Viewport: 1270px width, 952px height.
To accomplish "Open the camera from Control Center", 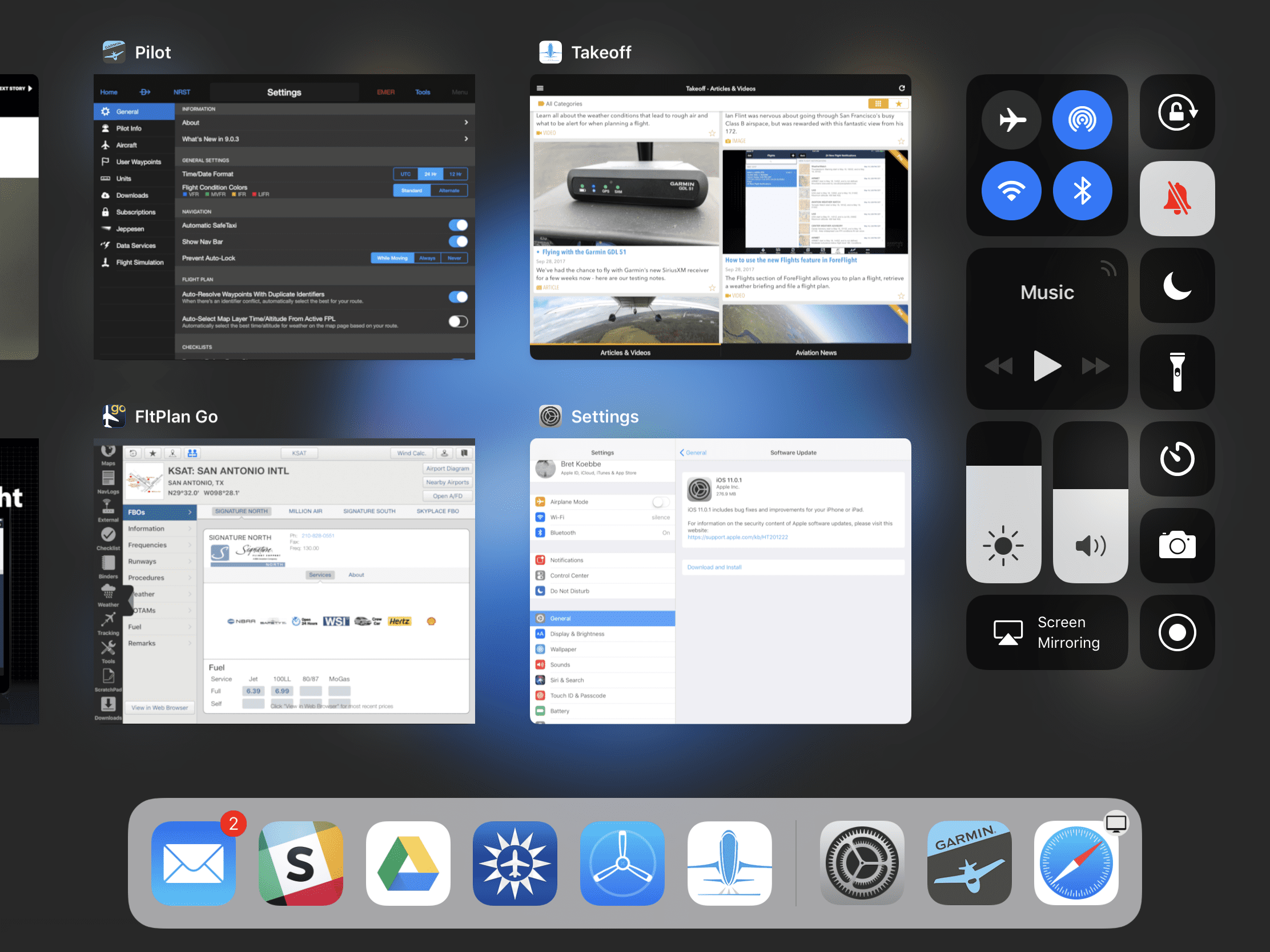I will click(x=1177, y=545).
